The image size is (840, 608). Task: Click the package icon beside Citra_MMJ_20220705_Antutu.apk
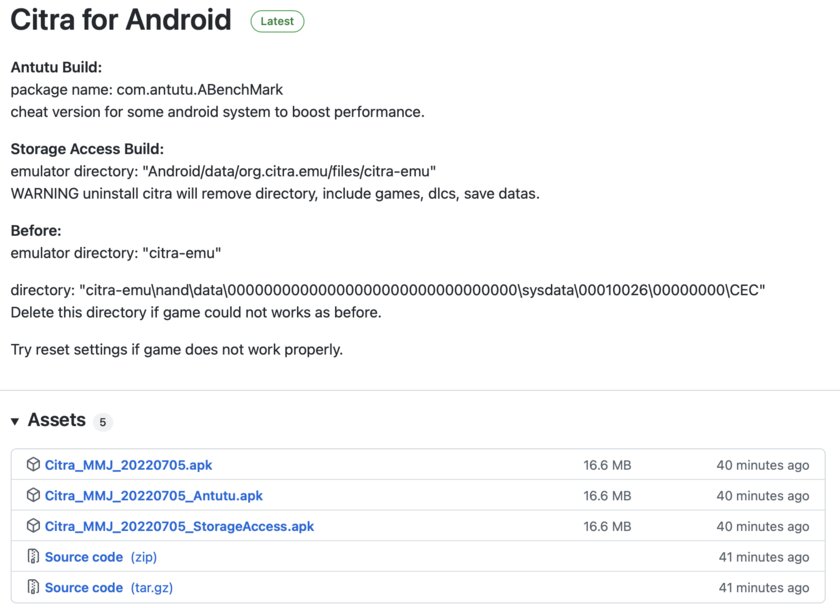(x=33, y=495)
